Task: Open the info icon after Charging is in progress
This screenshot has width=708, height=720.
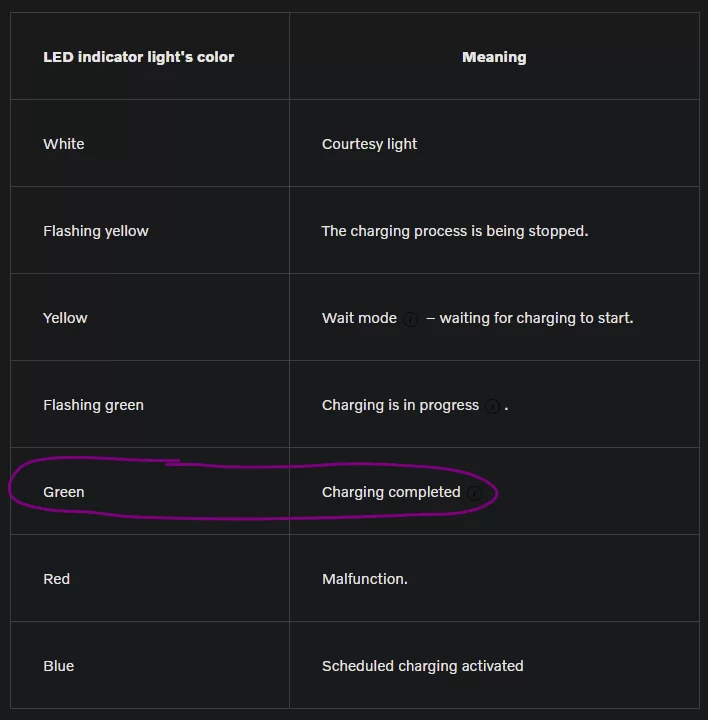Action: tap(492, 406)
